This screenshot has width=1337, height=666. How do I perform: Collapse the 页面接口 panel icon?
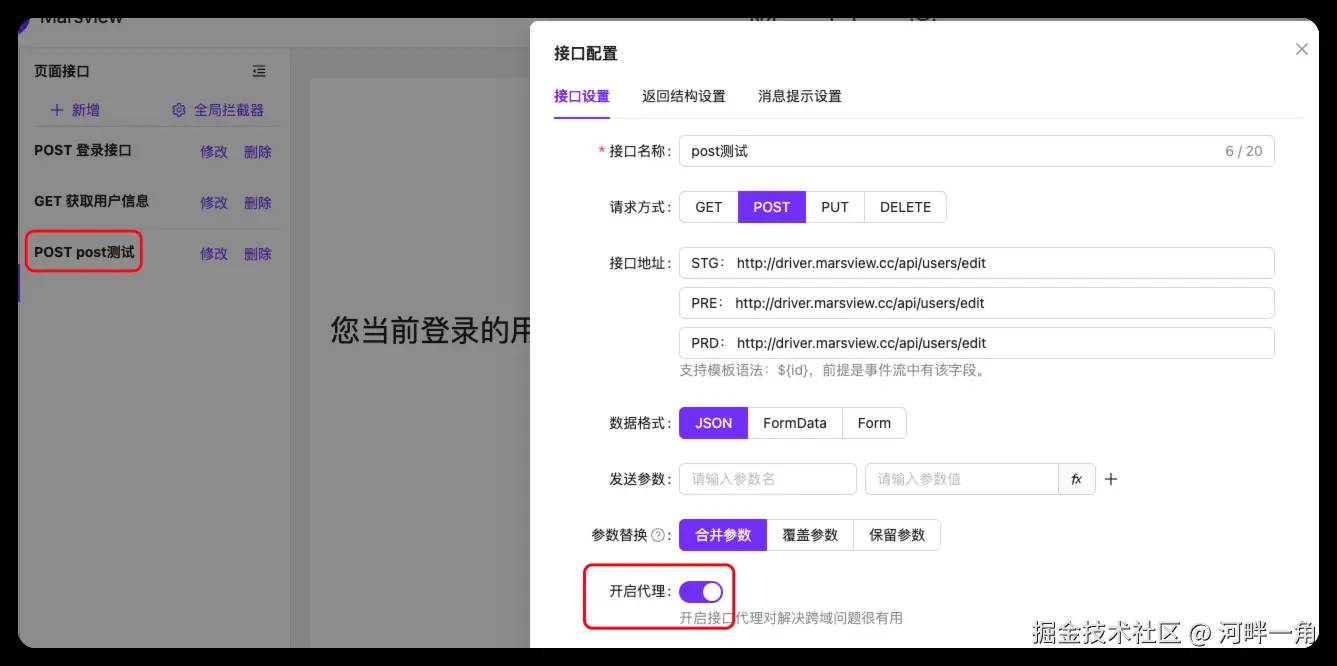pos(259,71)
